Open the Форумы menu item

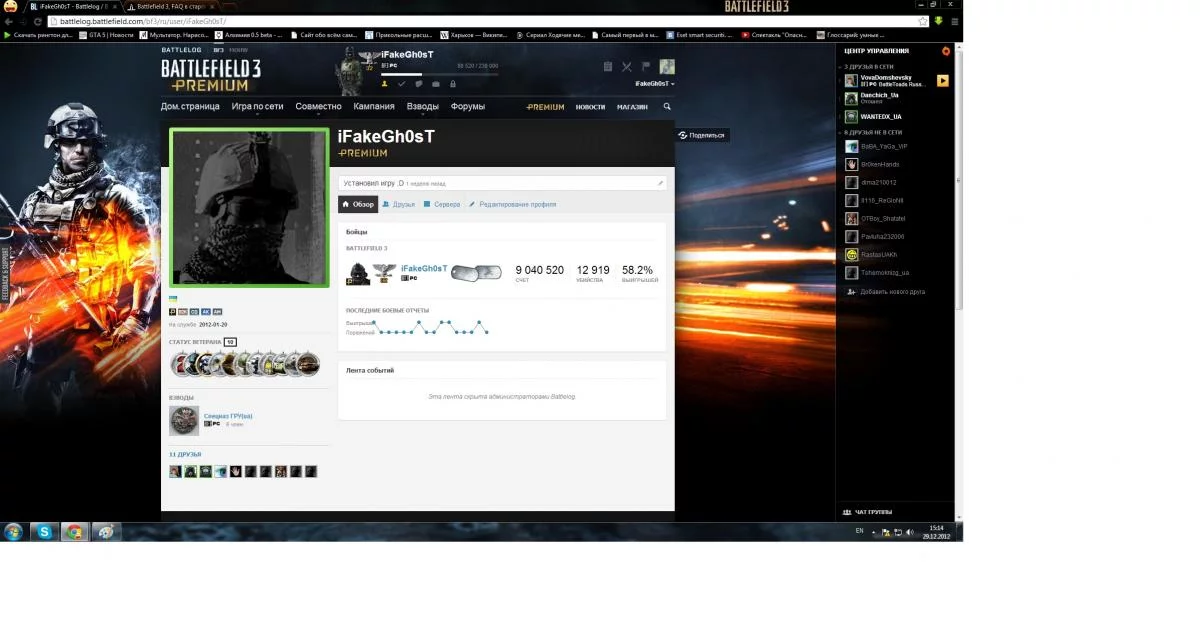(467, 106)
